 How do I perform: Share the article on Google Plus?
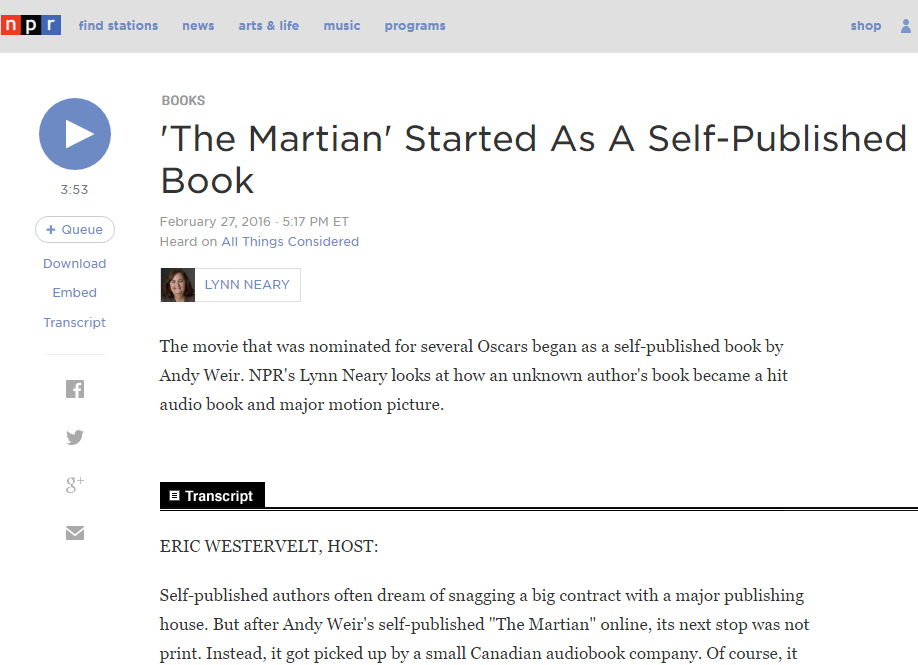tap(75, 485)
